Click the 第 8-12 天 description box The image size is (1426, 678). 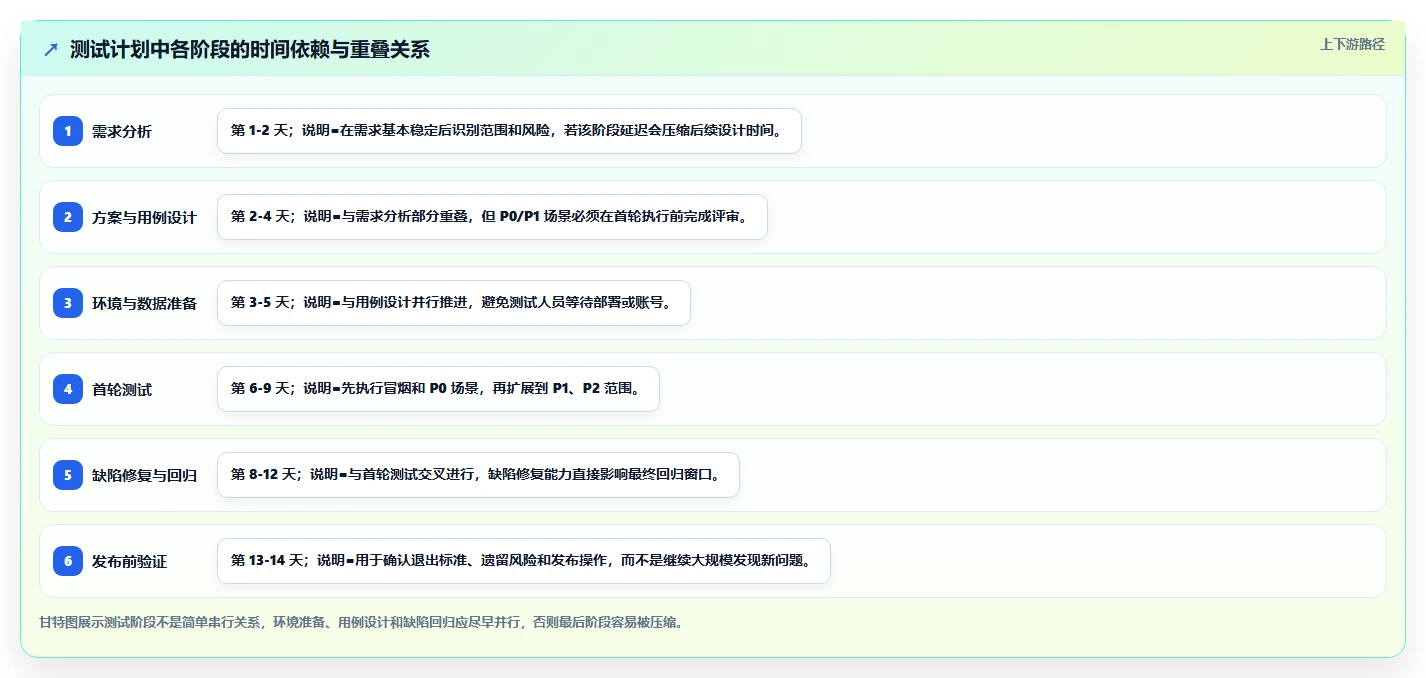pyautogui.click(x=478, y=475)
